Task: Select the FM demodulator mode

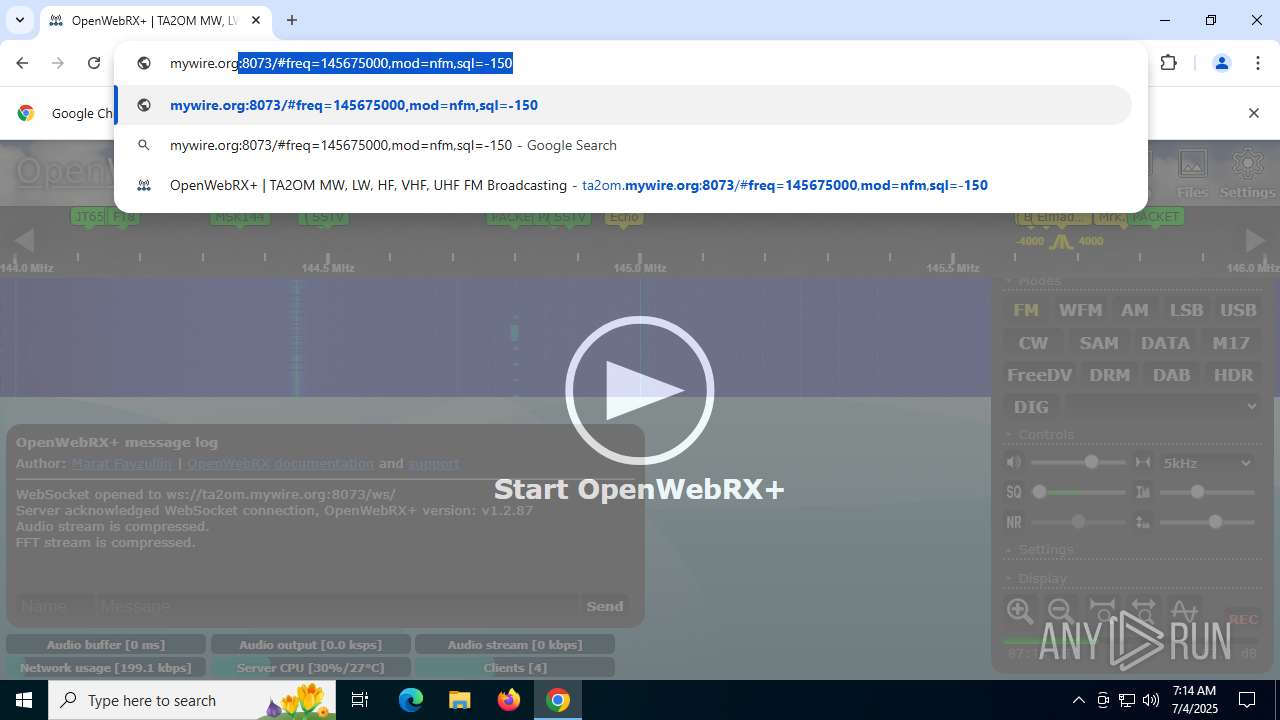Action: coord(1026,310)
